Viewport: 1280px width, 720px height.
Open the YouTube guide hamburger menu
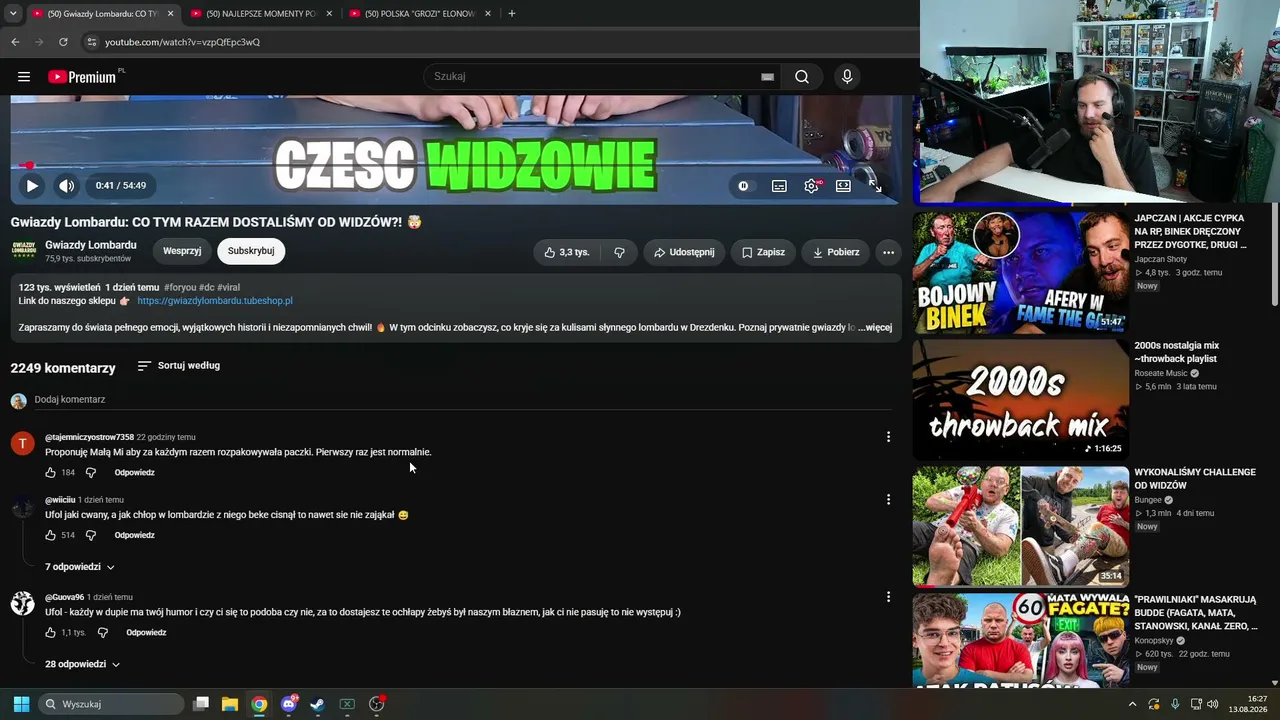click(x=24, y=77)
